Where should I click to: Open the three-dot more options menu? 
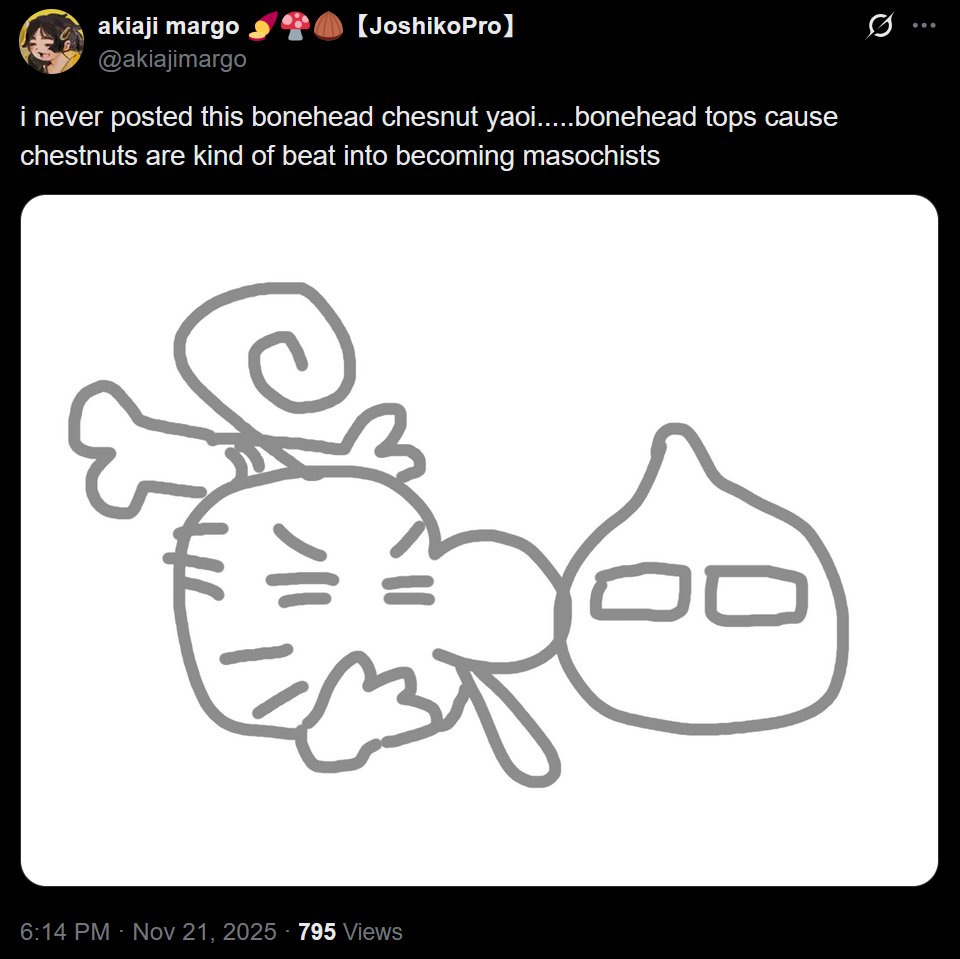click(924, 26)
